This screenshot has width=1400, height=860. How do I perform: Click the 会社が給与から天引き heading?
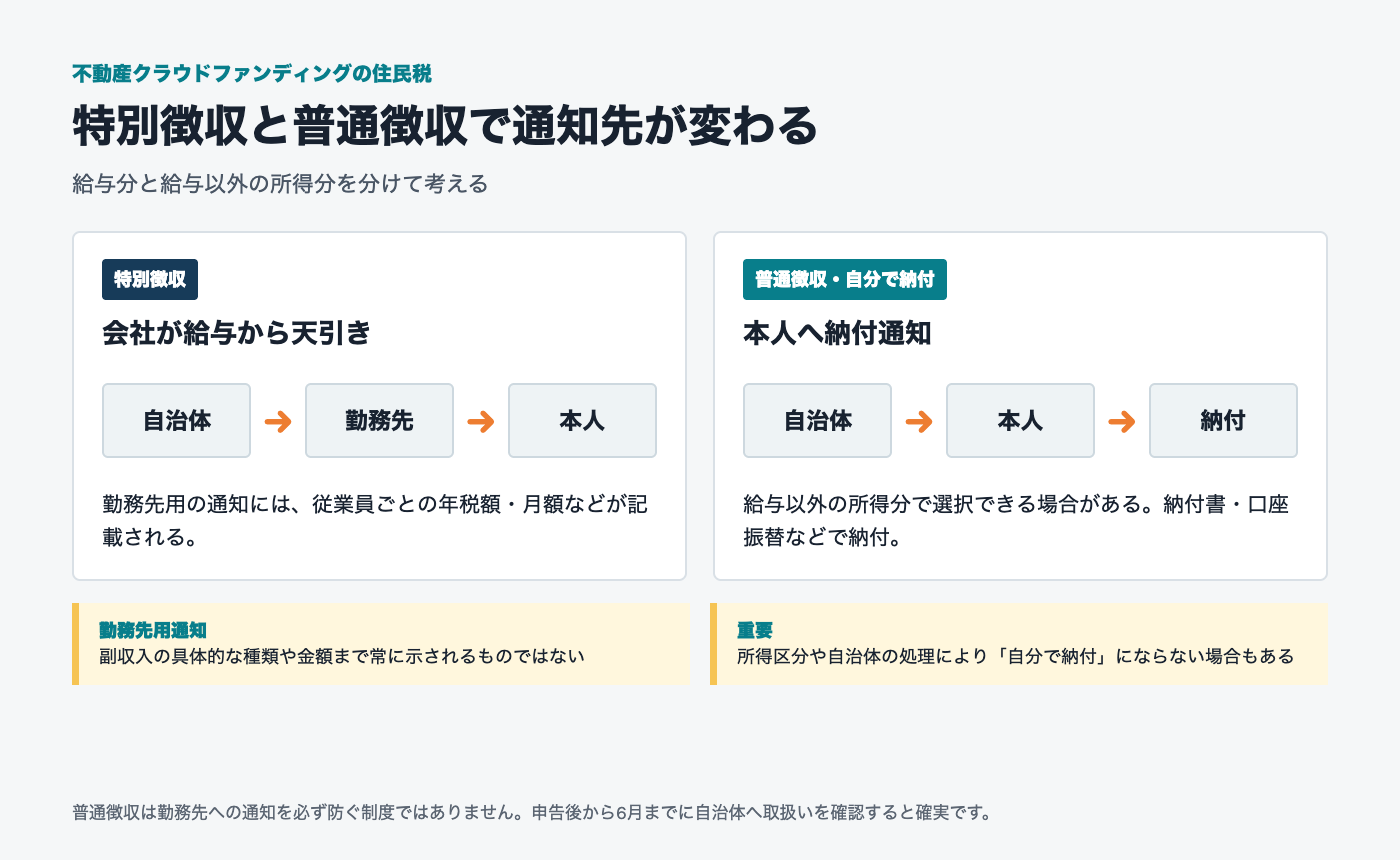tap(236, 334)
